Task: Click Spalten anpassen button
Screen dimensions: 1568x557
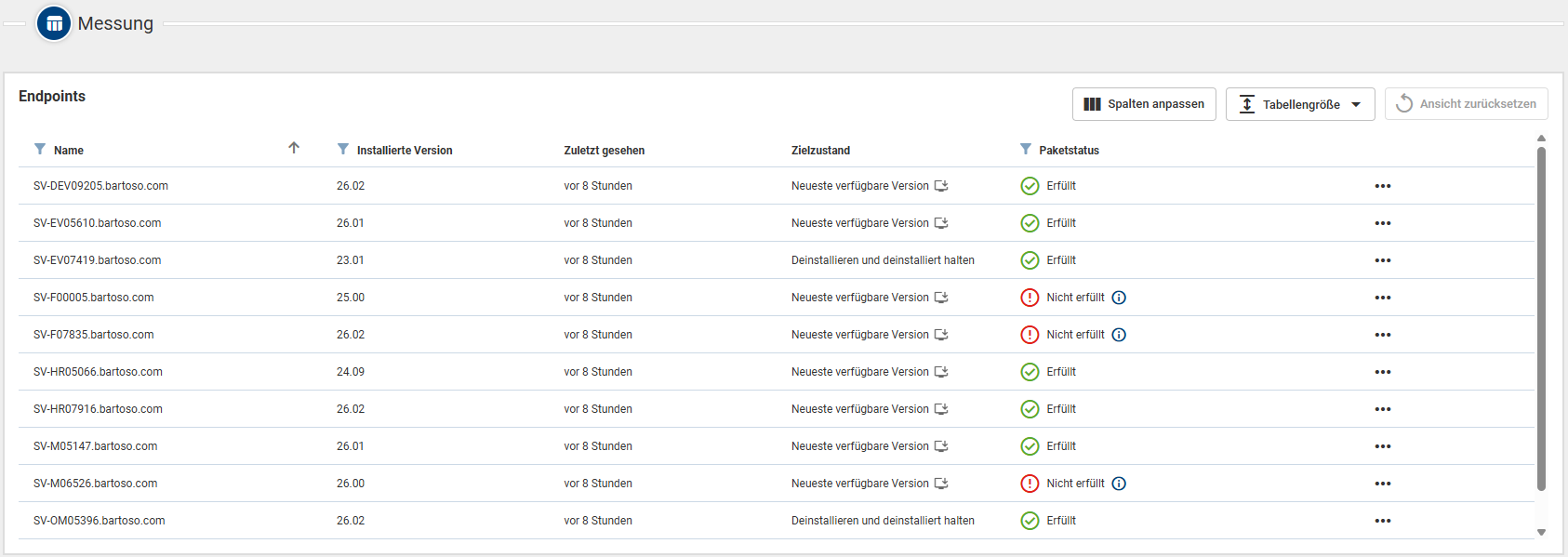Action: 1144,104
